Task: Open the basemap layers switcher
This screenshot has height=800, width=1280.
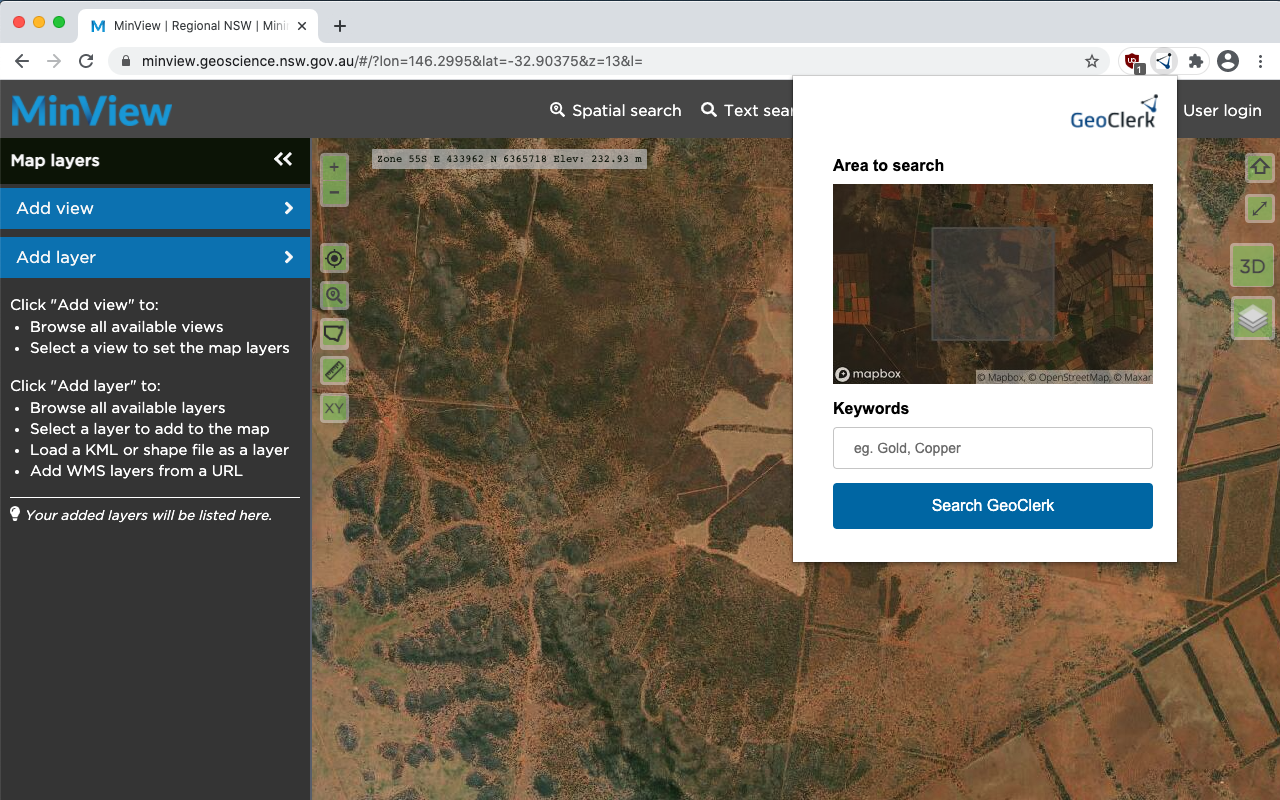Action: click(x=1252, y=319)
